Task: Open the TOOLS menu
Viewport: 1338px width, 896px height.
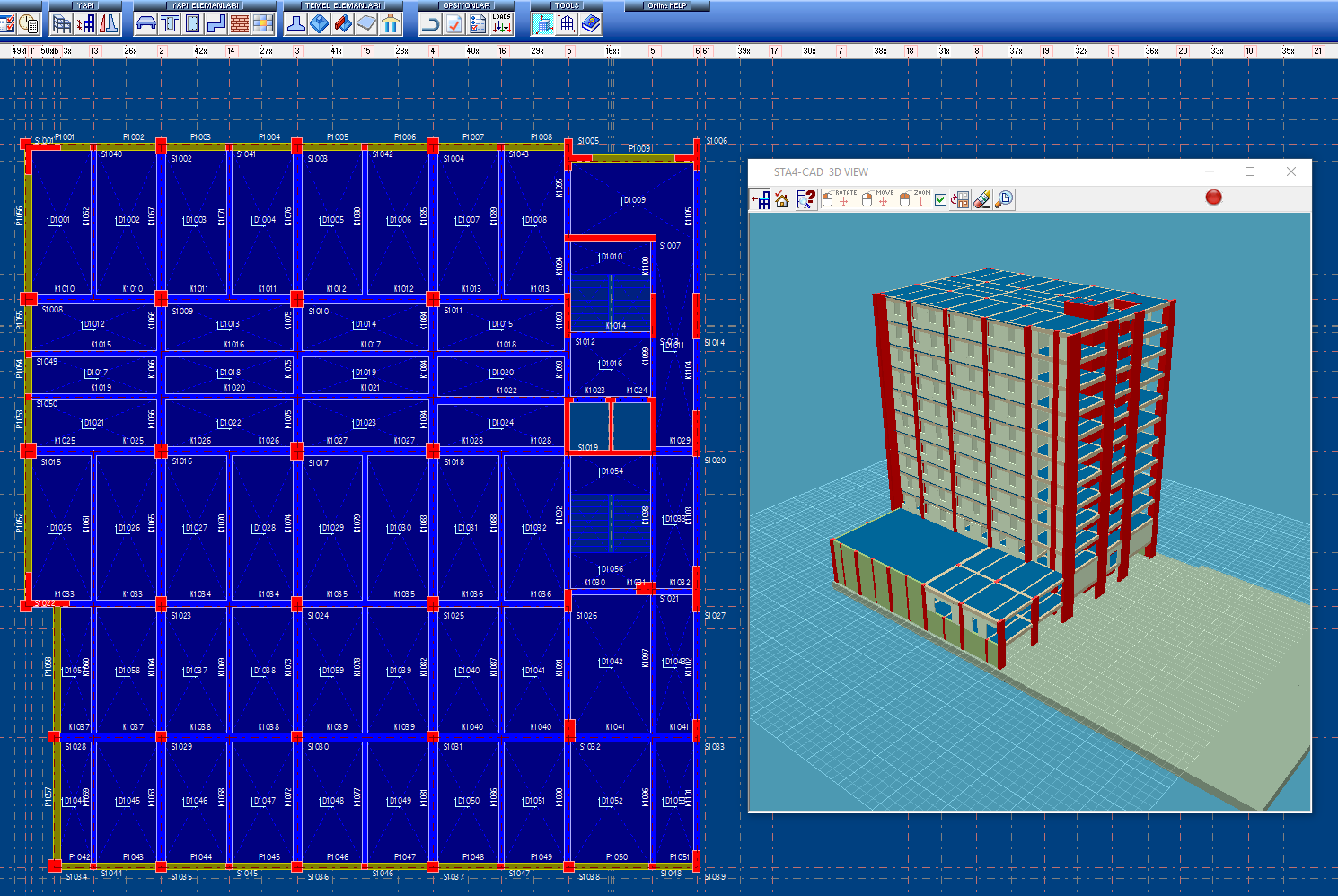Action: [567, 5]
